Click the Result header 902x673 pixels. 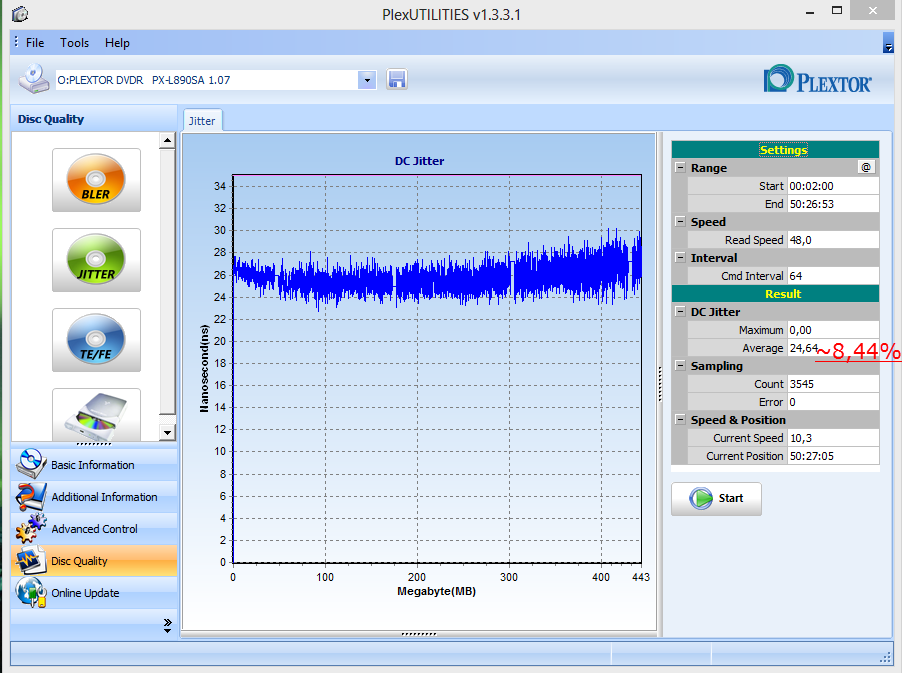click(775, 293)
